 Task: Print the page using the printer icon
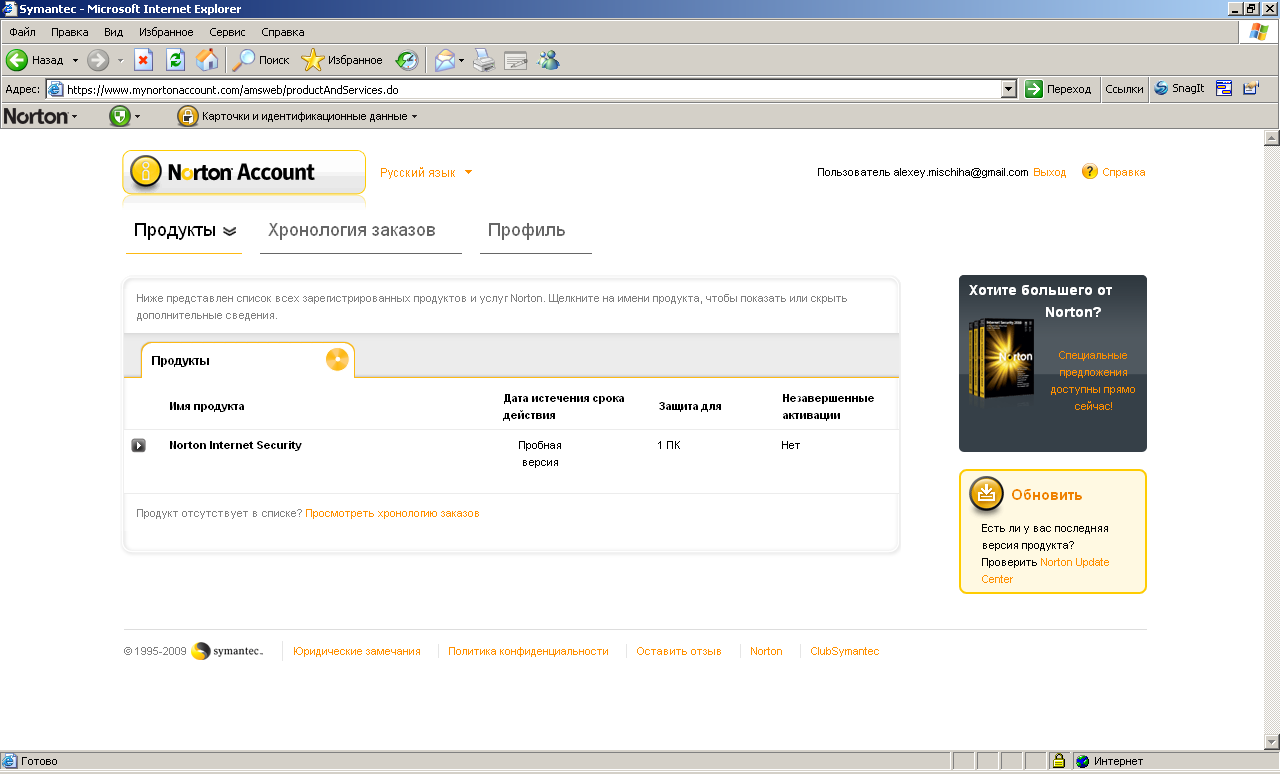(484, 60)
